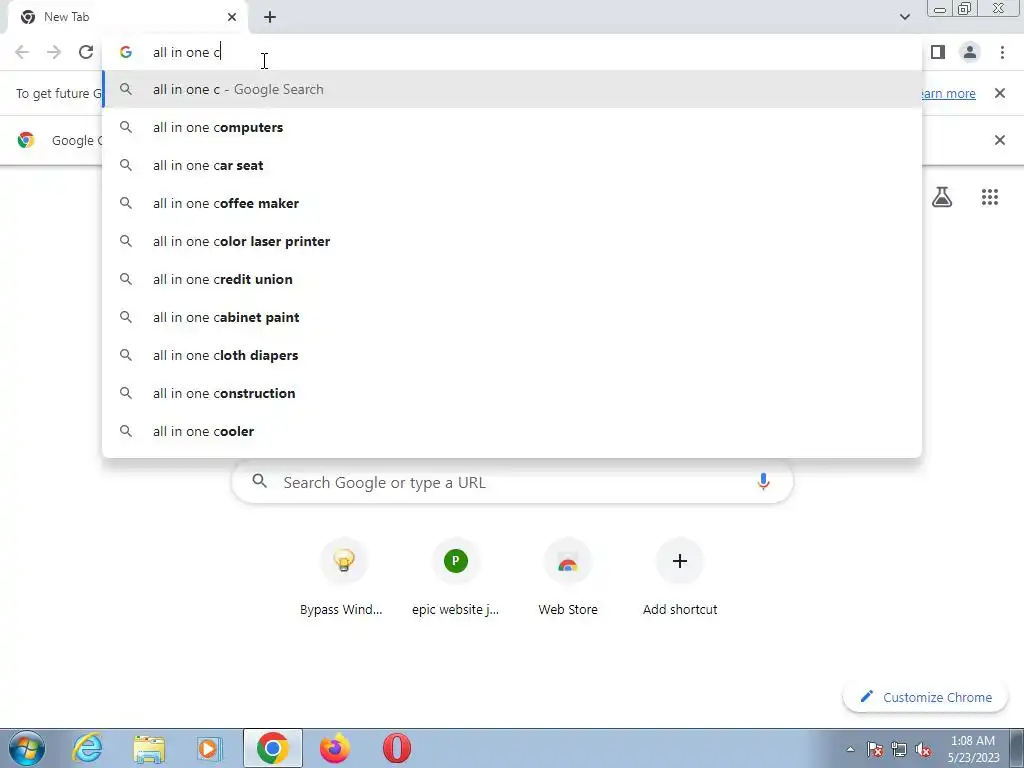Screen dimensions: 1024x768
Task: Select 'all in one c - Google Search' suggestion
Action: pos(512,89)
